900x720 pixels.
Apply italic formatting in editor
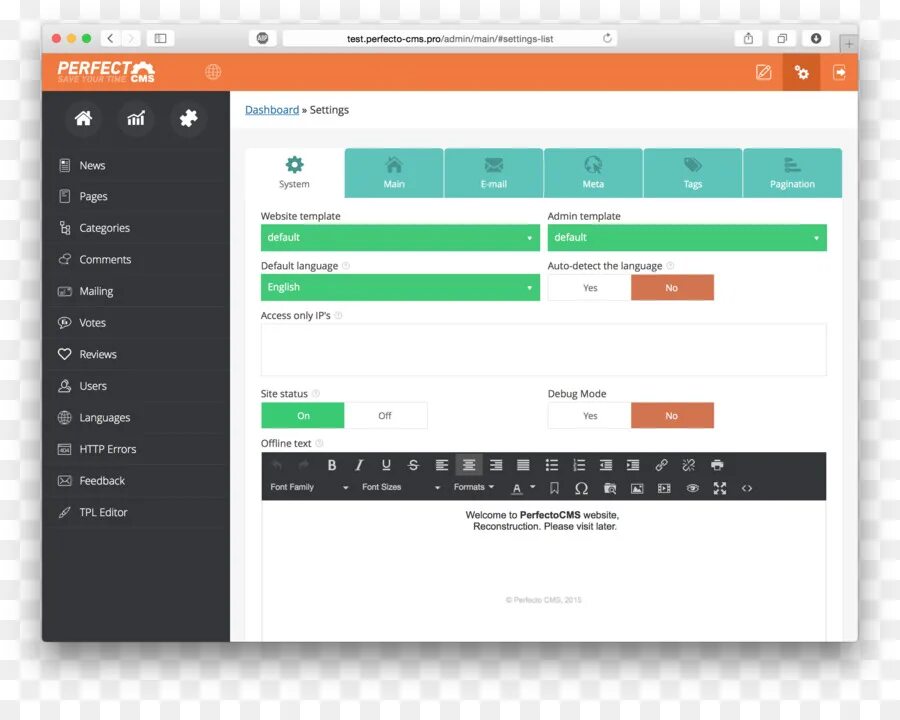tap(359, 465)
